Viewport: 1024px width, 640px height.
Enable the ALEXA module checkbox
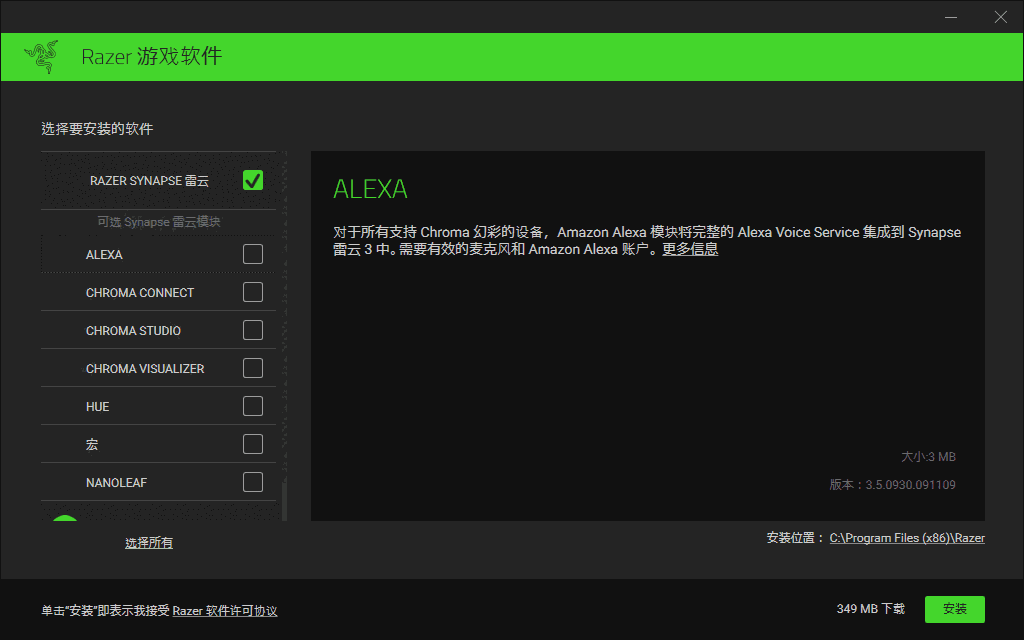253,254
